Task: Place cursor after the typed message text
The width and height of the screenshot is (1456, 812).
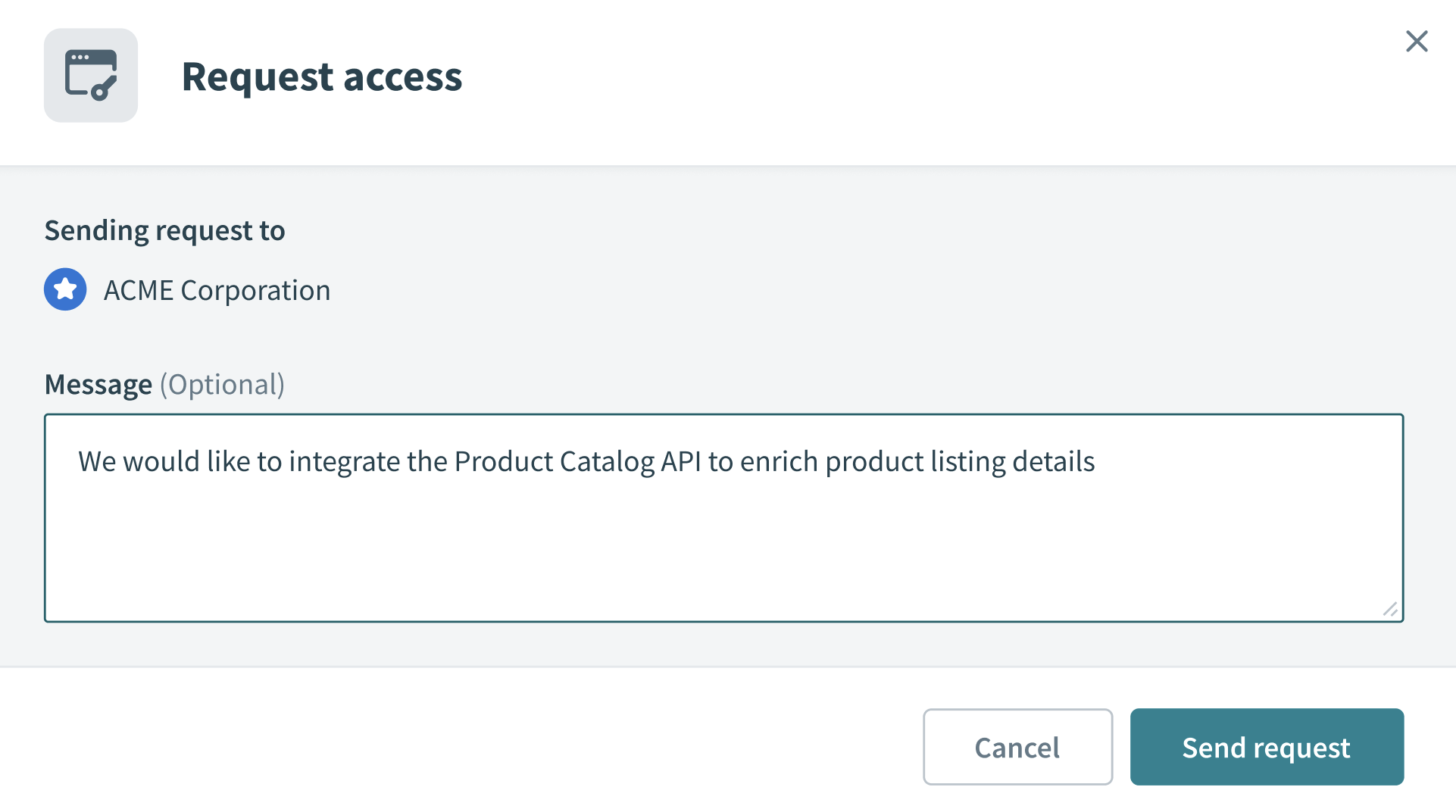Action: (x=1097, y=461)
